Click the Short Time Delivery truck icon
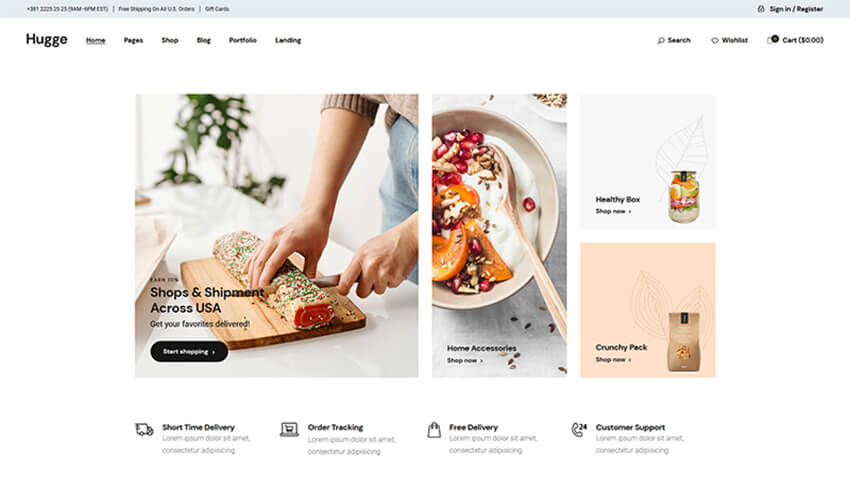The height and width of the screenshot is (490, 850). pyautogui.click(x=144, y=430)
